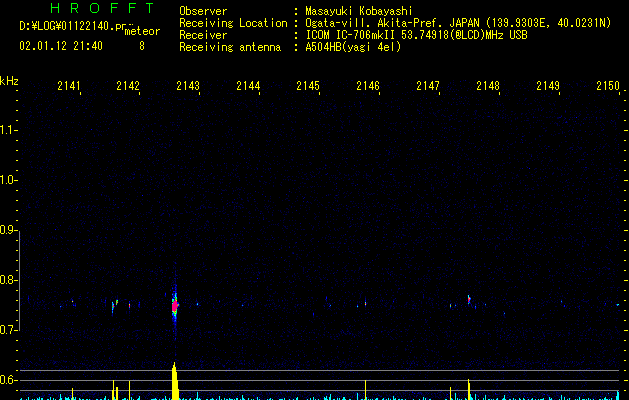Image resolution: width=629 pixels, height=400 pixels.
Task: Click the tall yellow power peak at 2143
Action: [x=174, y=381]
